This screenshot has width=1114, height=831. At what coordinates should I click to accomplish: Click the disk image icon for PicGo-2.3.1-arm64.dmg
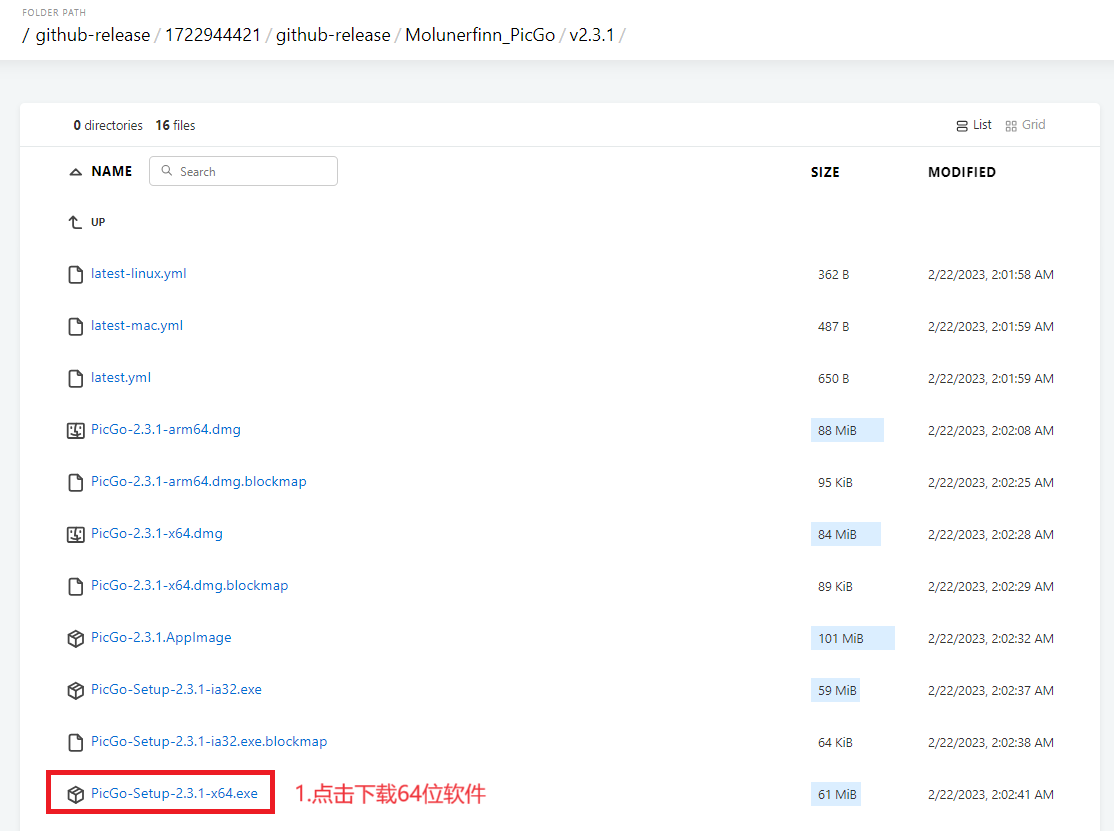click(x=75, y=430)
